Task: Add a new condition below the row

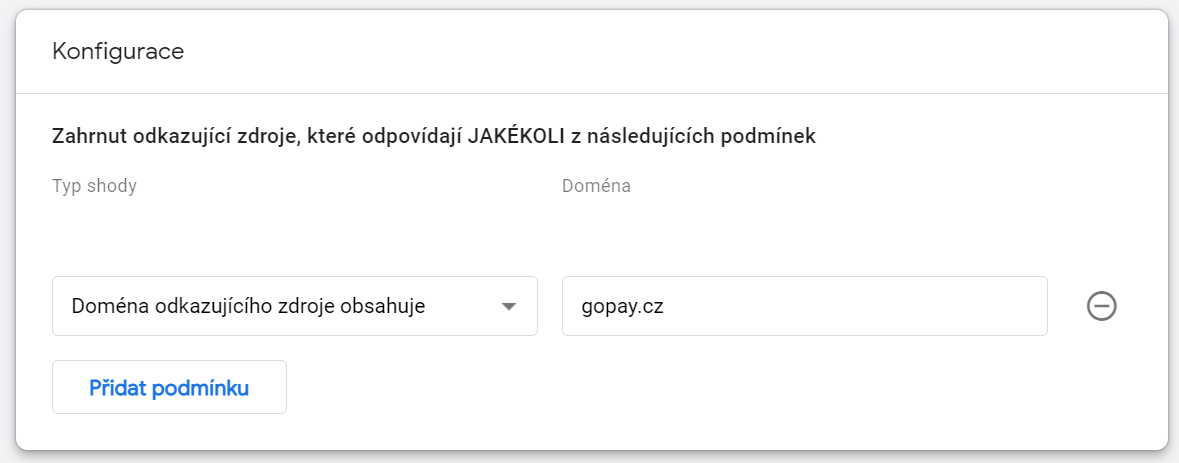Action: [169, 387]
